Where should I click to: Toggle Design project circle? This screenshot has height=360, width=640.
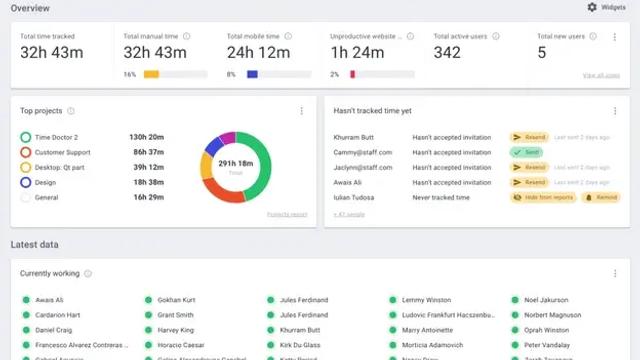pos(26,182)
